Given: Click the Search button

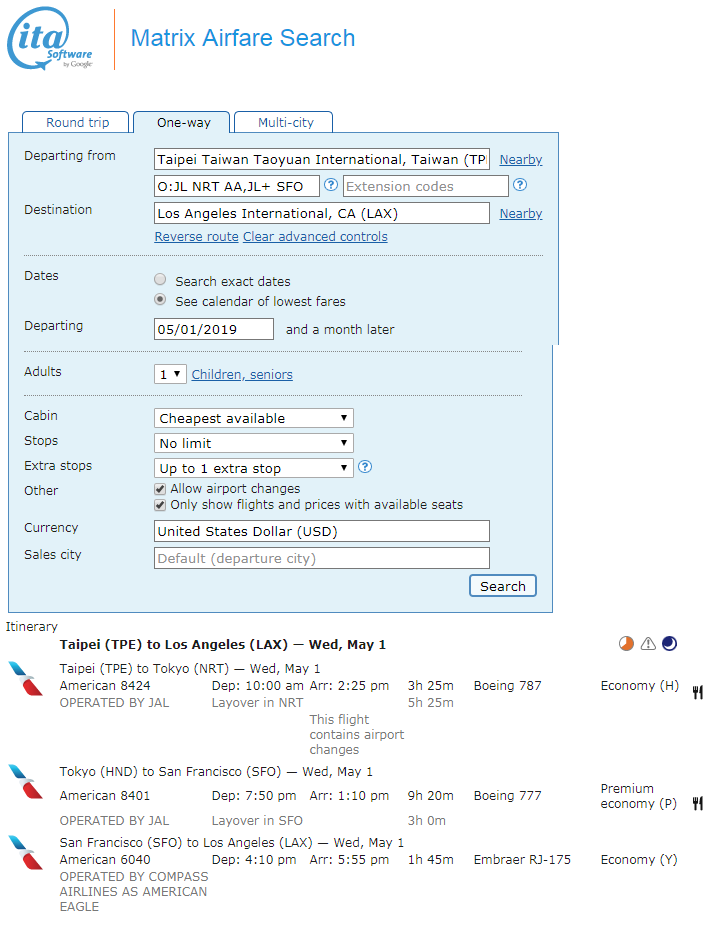Looking at the screenshot, I should pos(502,586).
